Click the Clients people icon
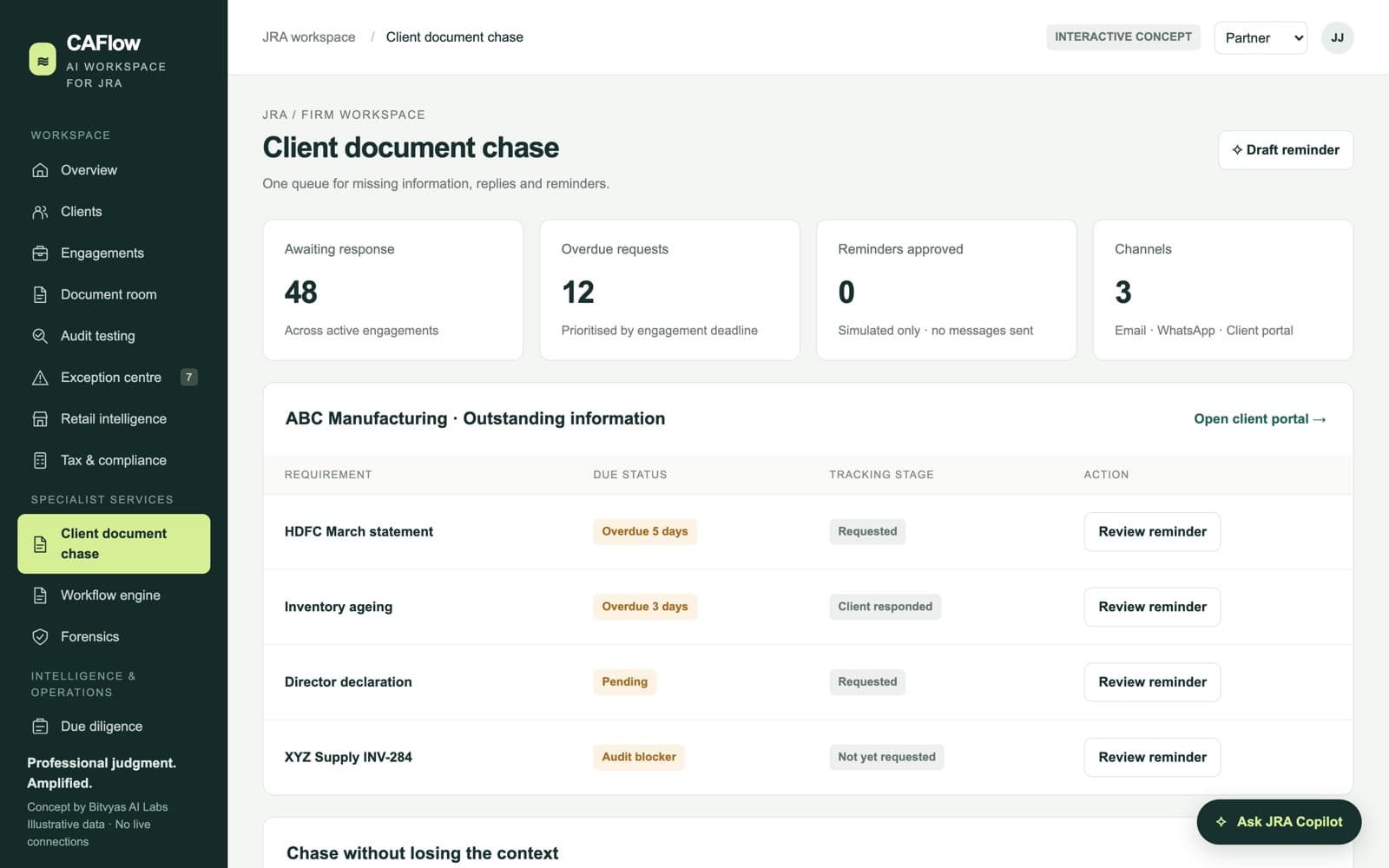1389x868 pixels. click(40, 212)
